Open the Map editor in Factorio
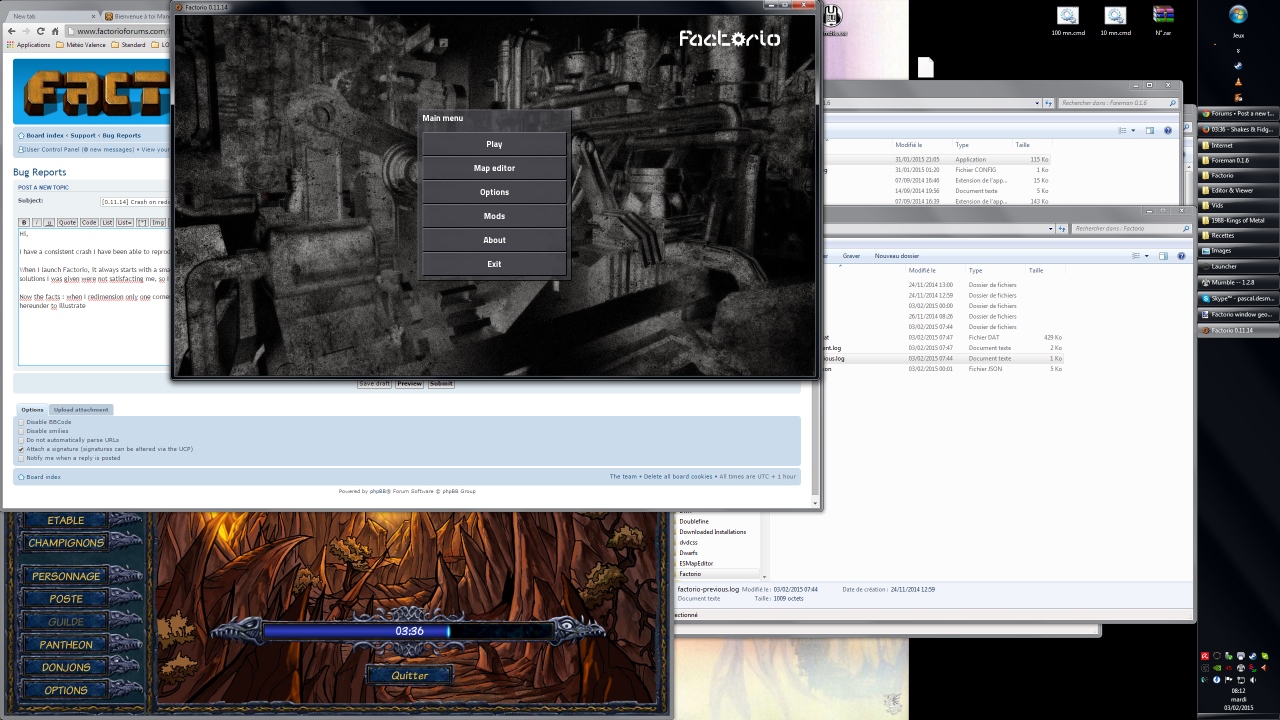 click(x=494, y=168)
